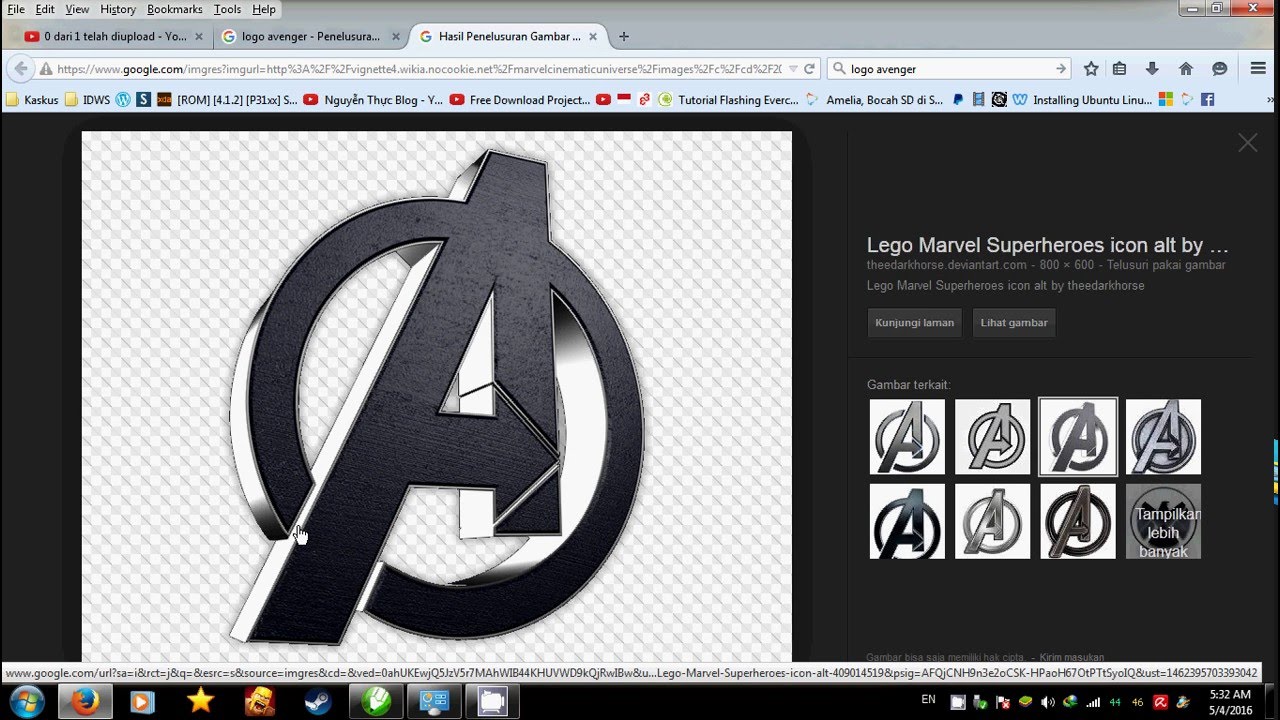This screenshot has width=1280, height=720.
Task: Open the Facebook bookmark icon
Action: (x=1208, y=100)
